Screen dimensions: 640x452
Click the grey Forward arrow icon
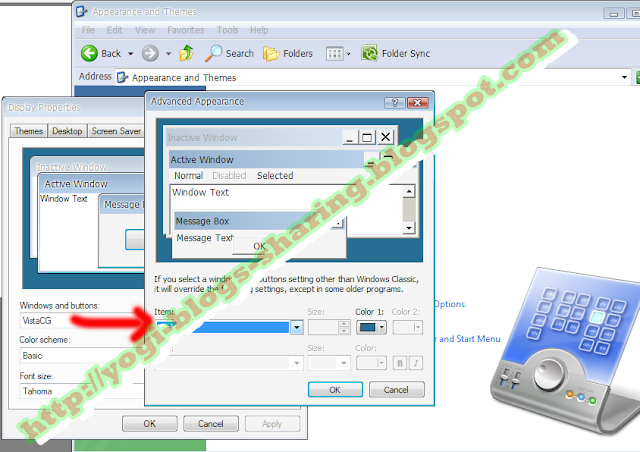(150, 53)
